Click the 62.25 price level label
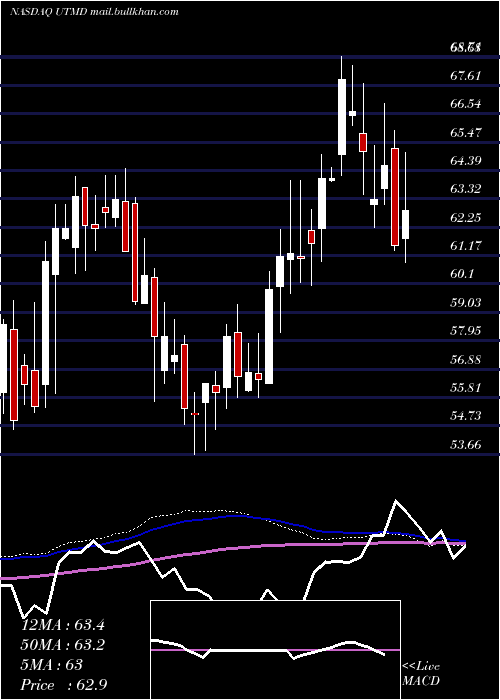 click(x=466, y=217)
